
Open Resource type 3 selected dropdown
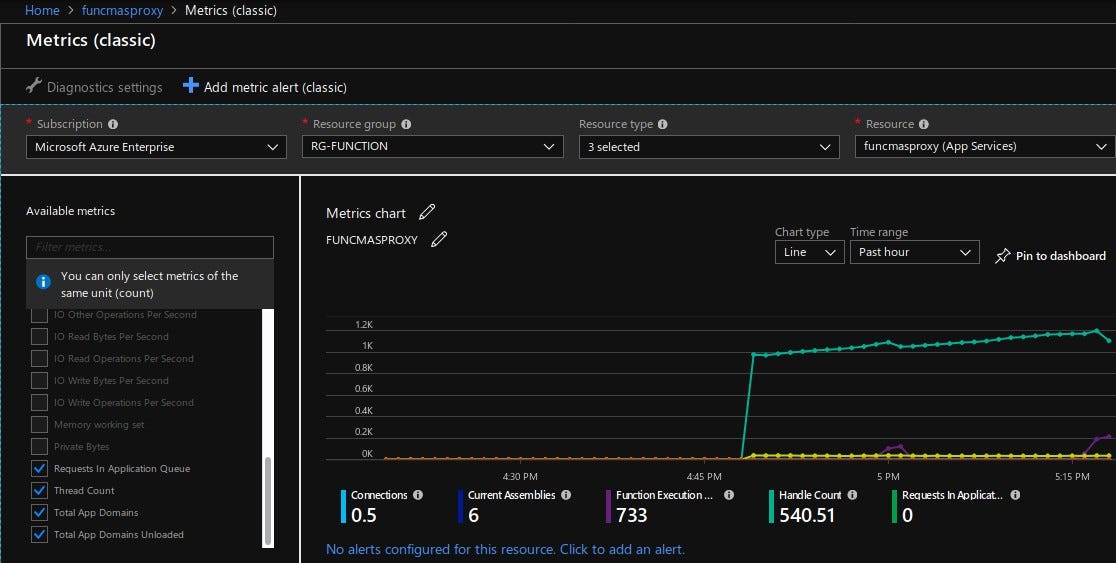709,147
